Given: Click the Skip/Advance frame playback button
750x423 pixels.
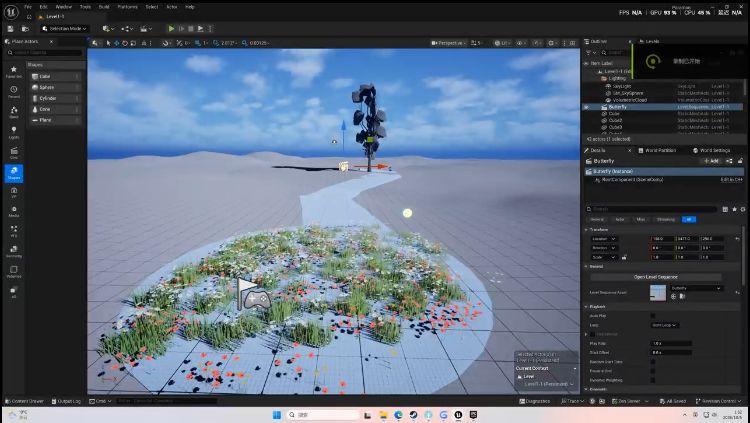Looking at the screenshot, I should (181, 29).
